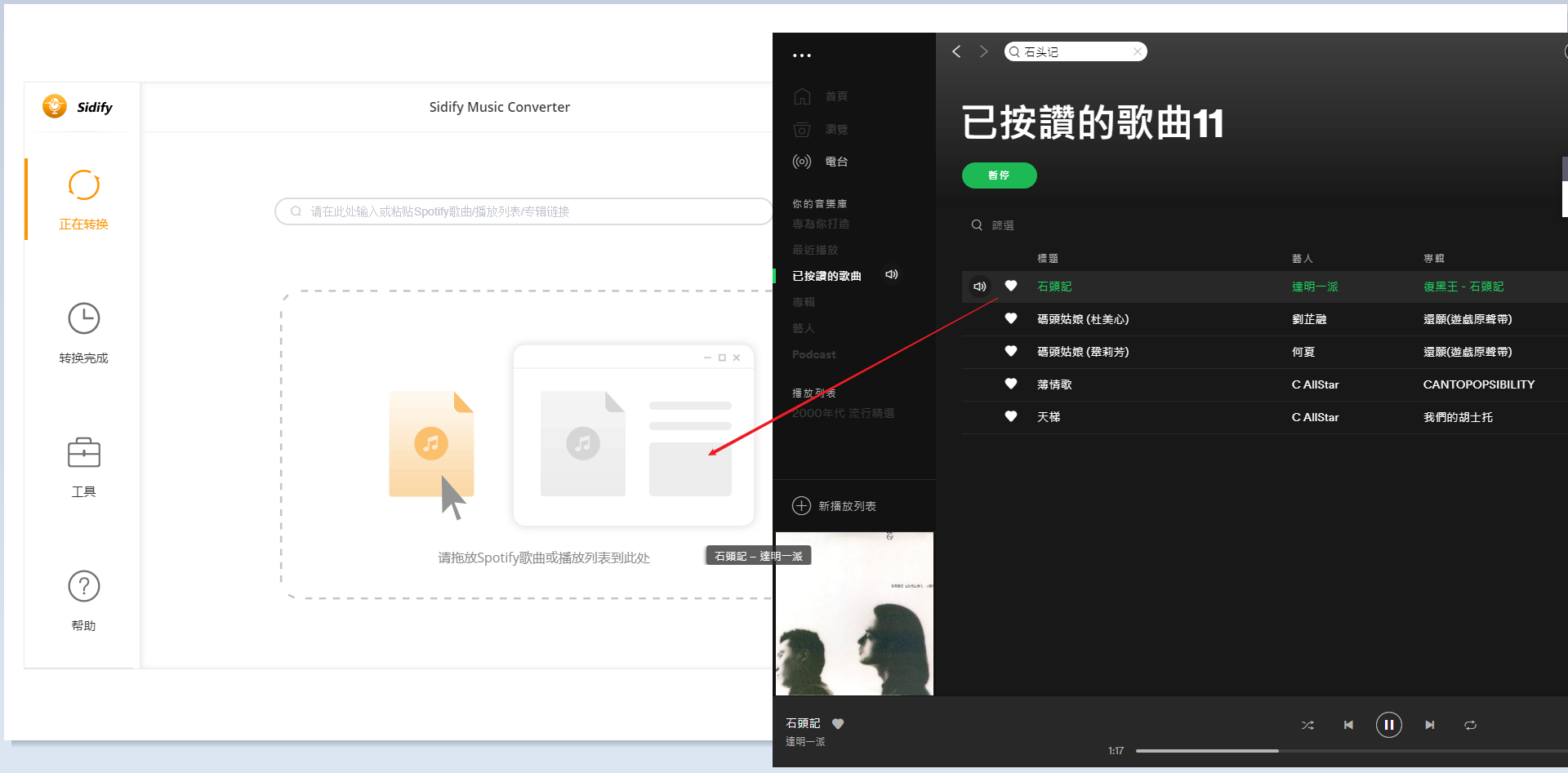Open the Converted history tab in Sidify
Screen dimensions: 1568x773
coord(83,333)
